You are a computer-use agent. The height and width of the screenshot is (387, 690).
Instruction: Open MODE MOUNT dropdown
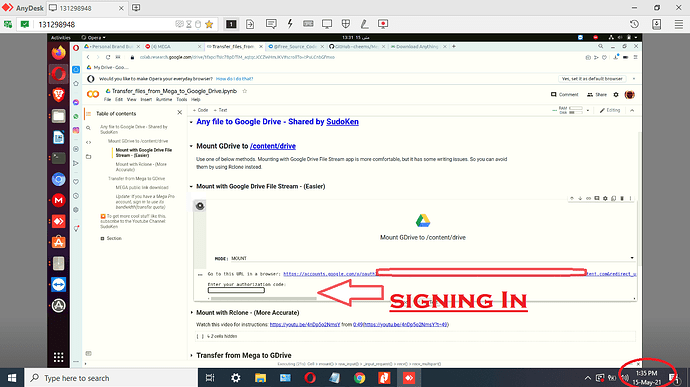pyautogui.click(x=433, y=258)
